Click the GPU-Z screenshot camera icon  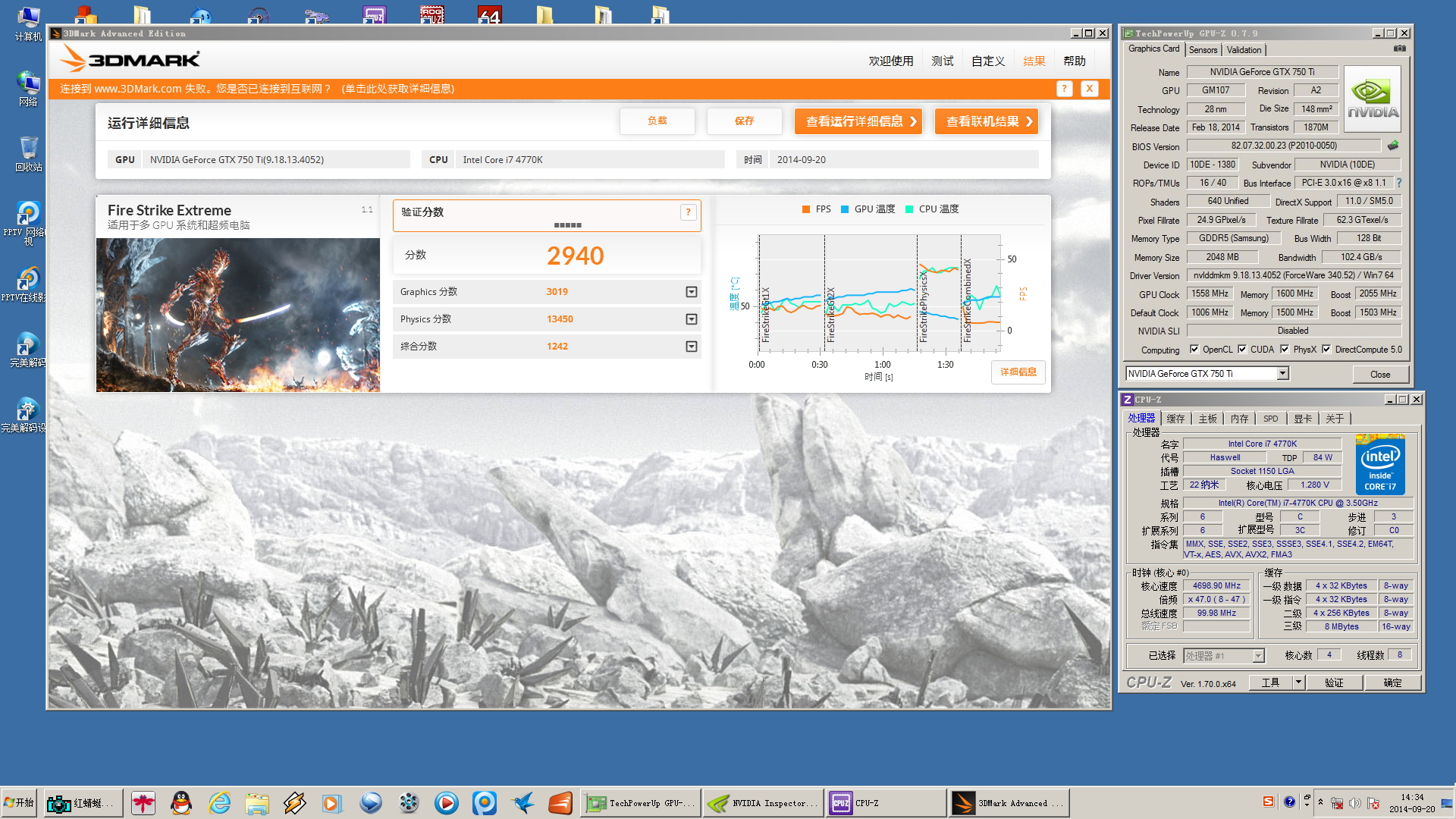click(x=1400, y=49)
